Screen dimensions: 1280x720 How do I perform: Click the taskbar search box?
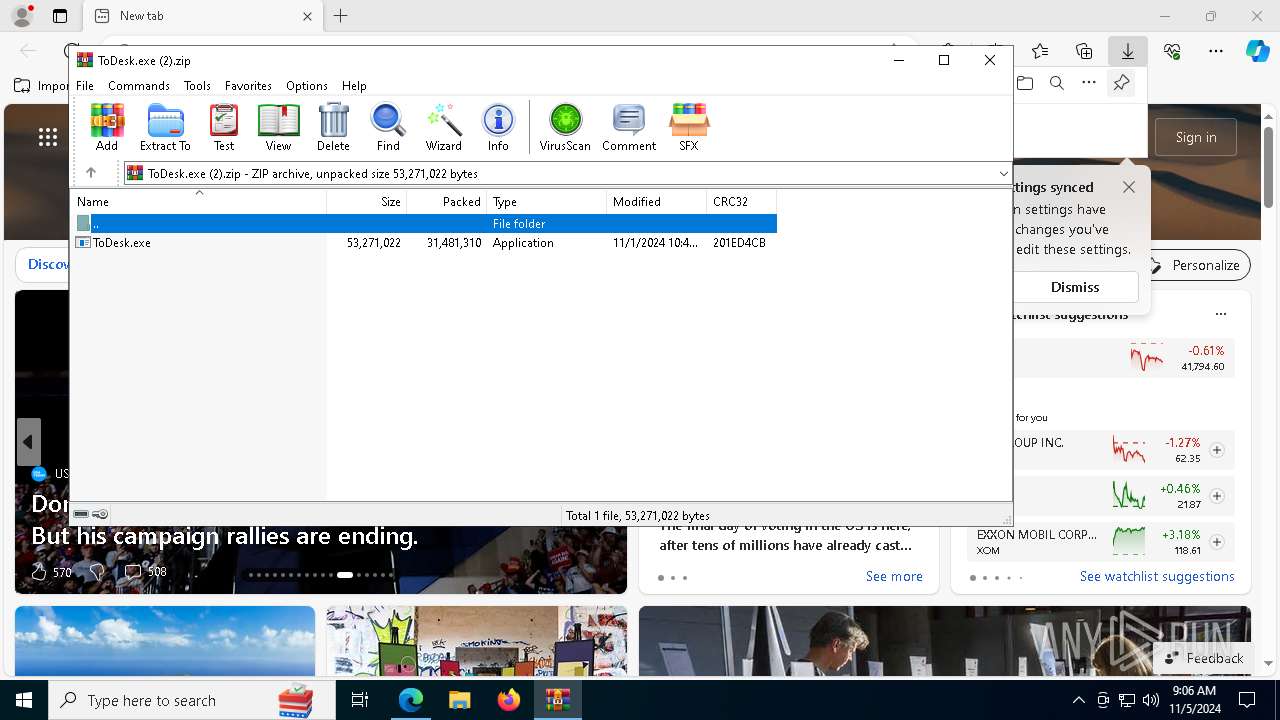[192, 700]
